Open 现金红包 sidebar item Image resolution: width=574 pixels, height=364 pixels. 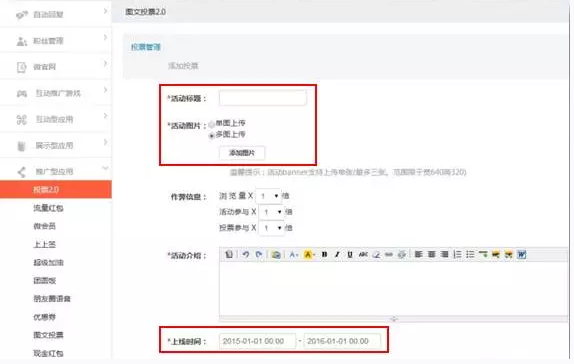48,353
